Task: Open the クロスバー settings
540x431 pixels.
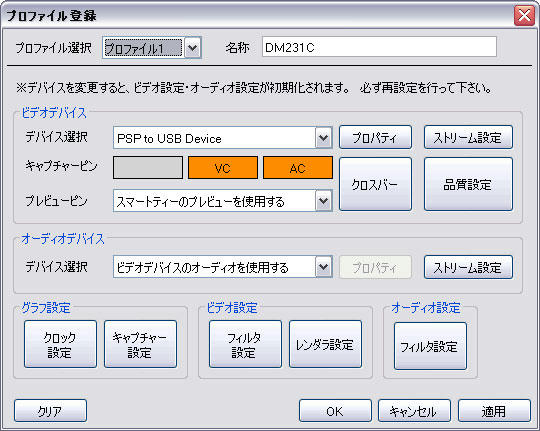Action: tap(375, 184)
